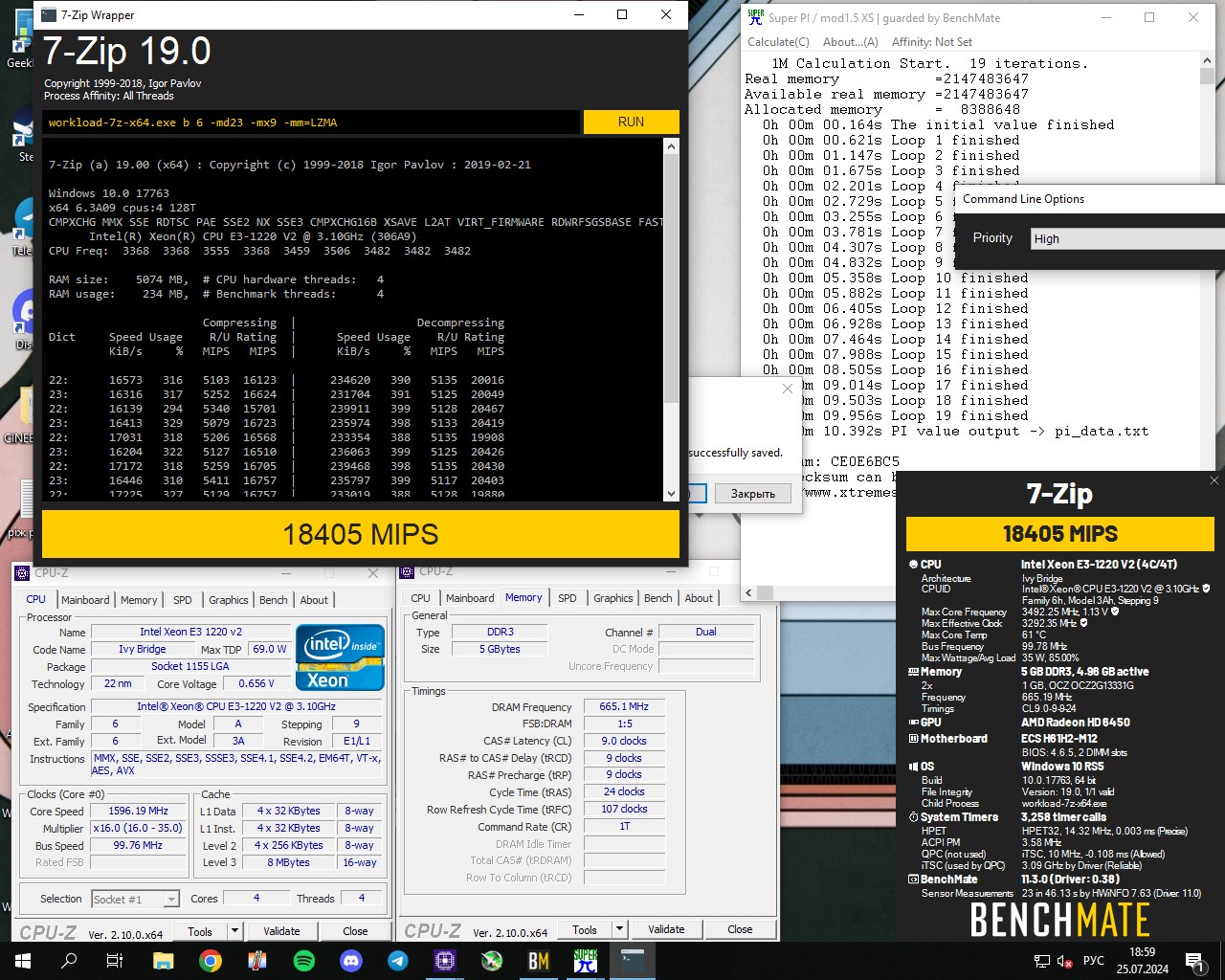
Task: Select the Bench tab in right CPU-Z
Action: tap(658, 598)
